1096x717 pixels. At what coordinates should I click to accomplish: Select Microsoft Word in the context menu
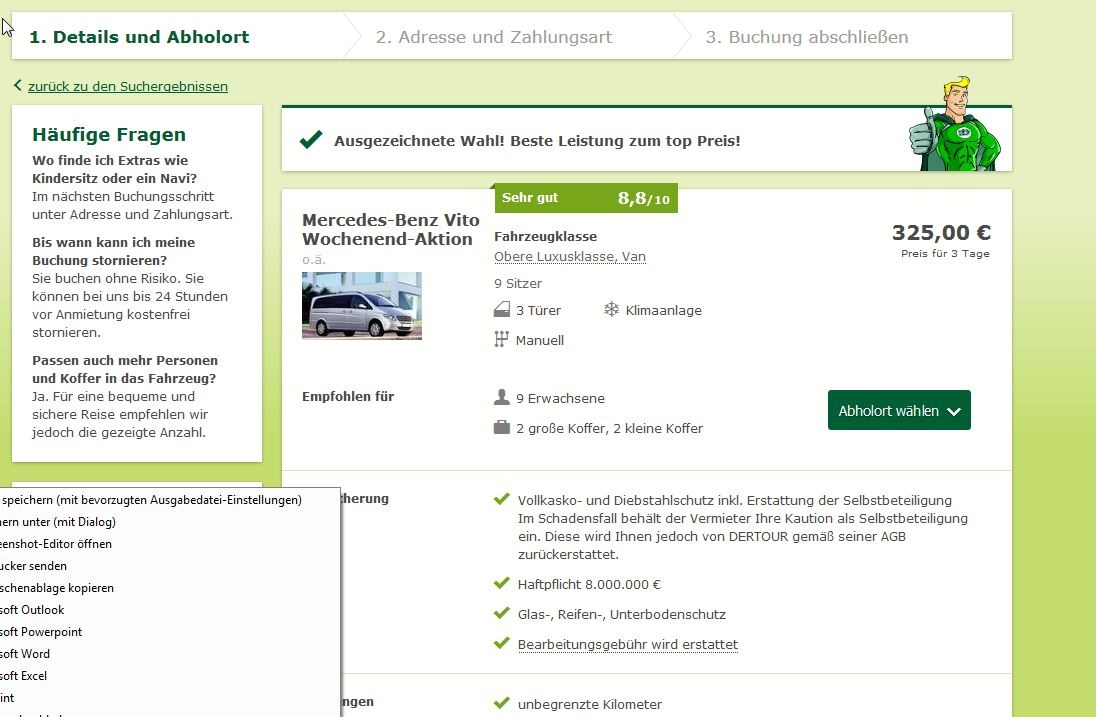(x=25, y=654)
